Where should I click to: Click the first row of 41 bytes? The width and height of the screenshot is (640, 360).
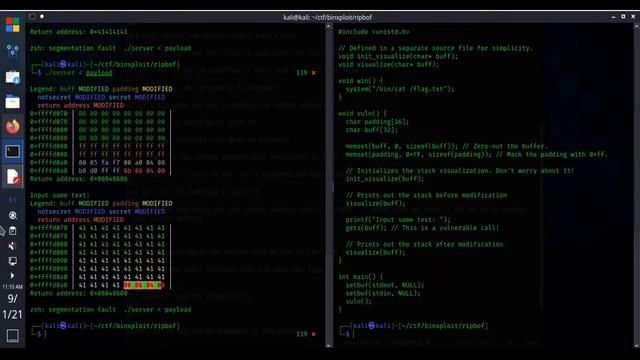pyautogui.click(x=122, y=228)
